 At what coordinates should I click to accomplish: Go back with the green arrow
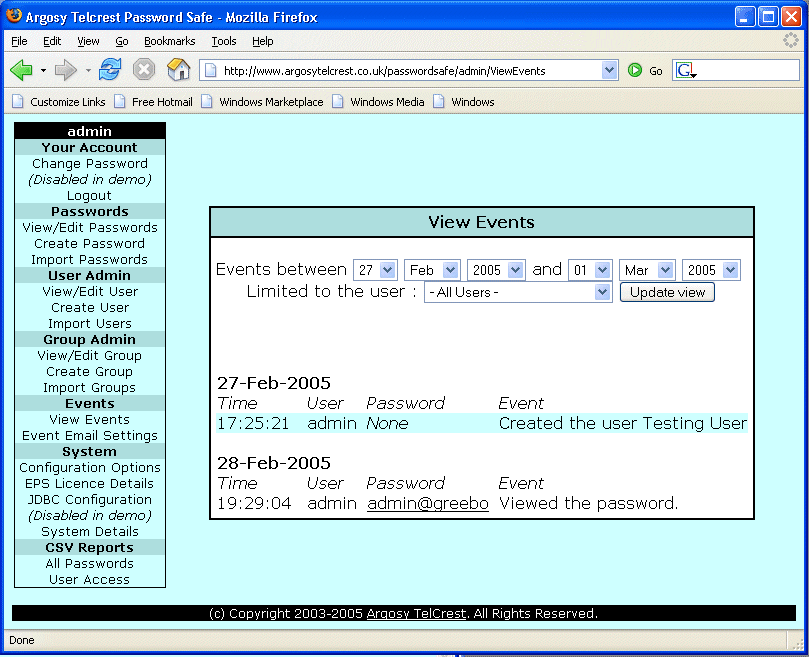coord(21,70)
